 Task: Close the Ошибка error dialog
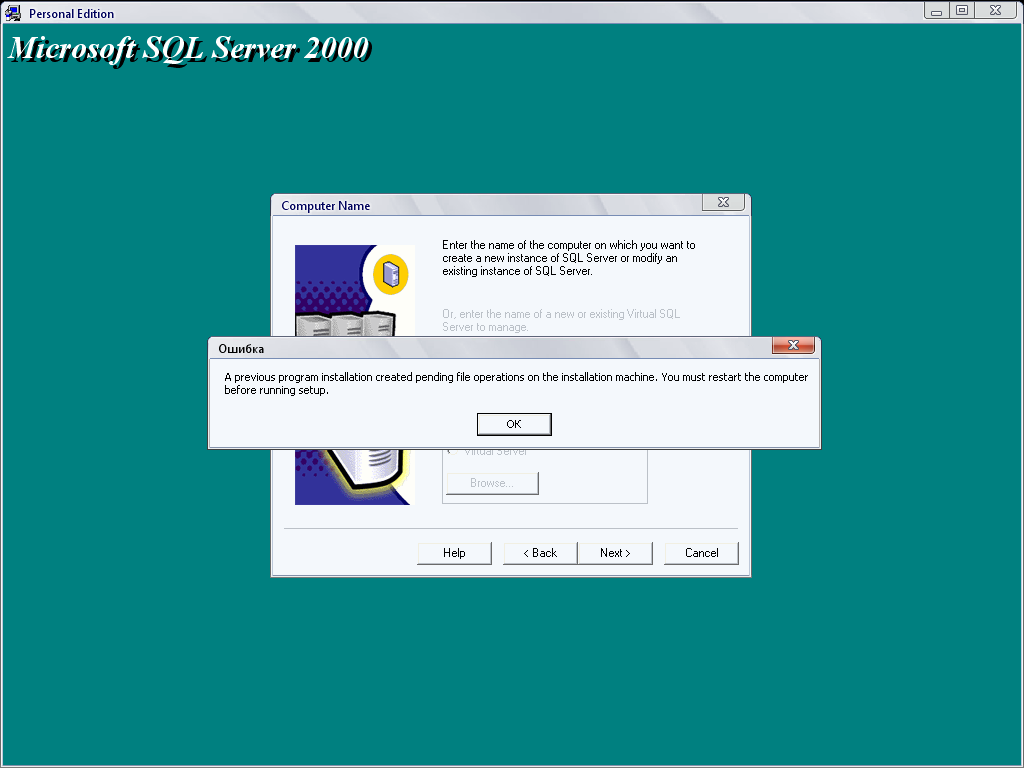point(793,345)
